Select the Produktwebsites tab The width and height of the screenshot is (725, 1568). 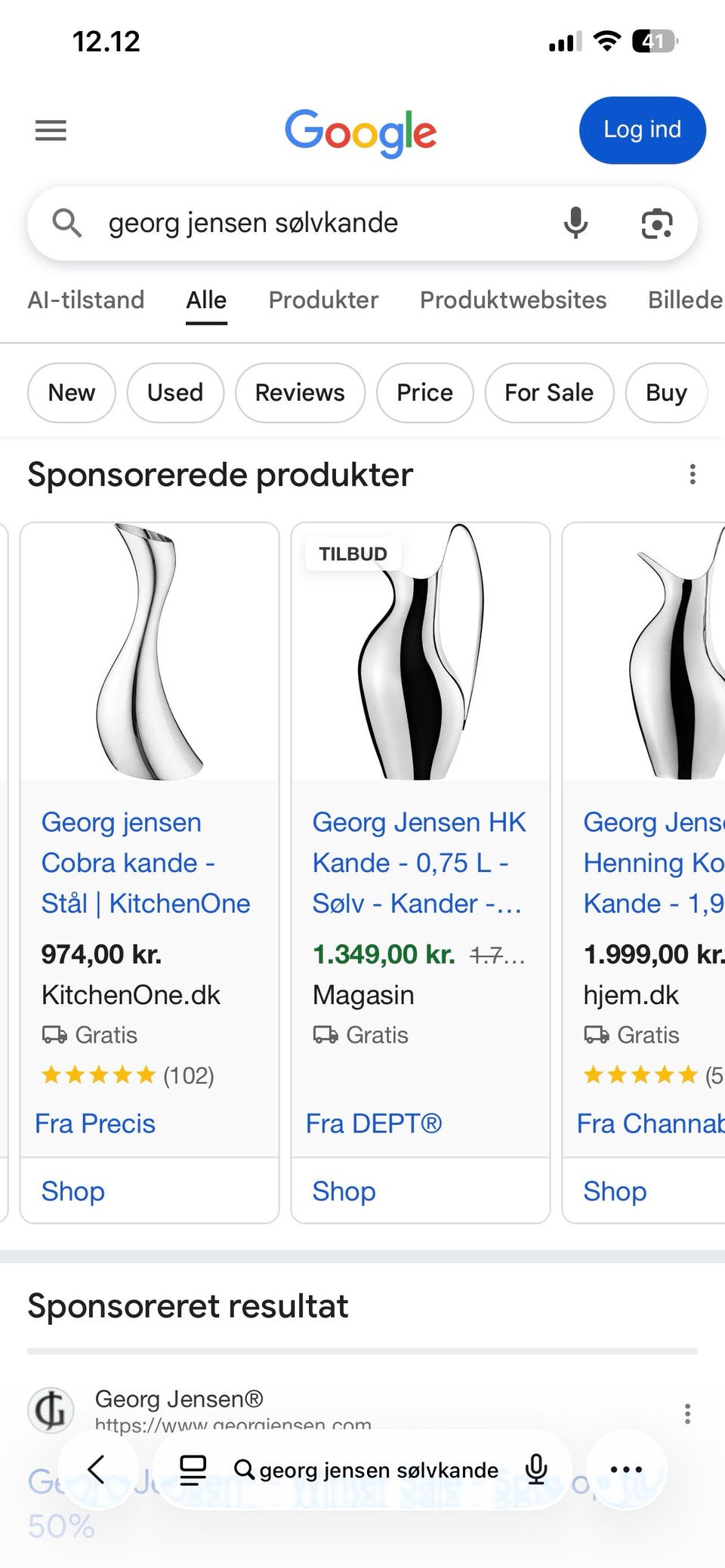point(513,300)
